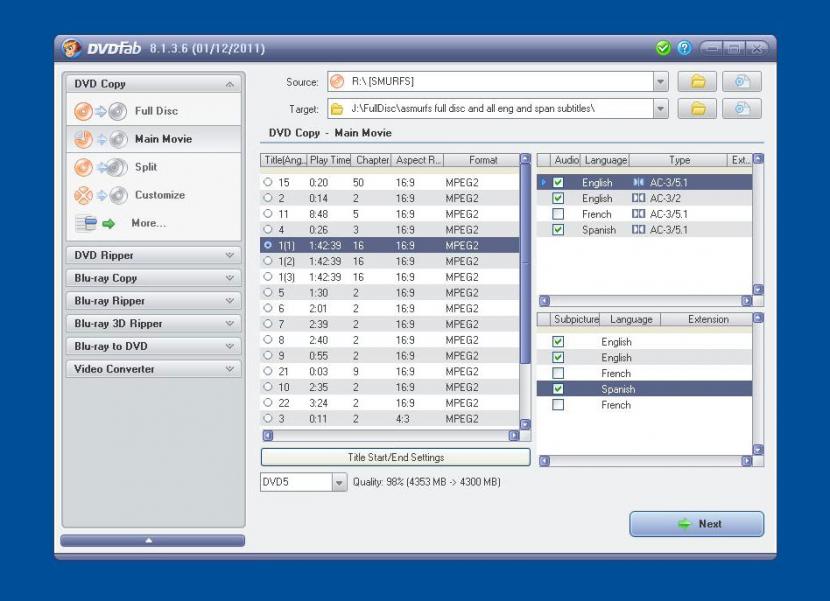
Task: Click title list scroll-up arrow icon
Action: (x=525, y=158)
